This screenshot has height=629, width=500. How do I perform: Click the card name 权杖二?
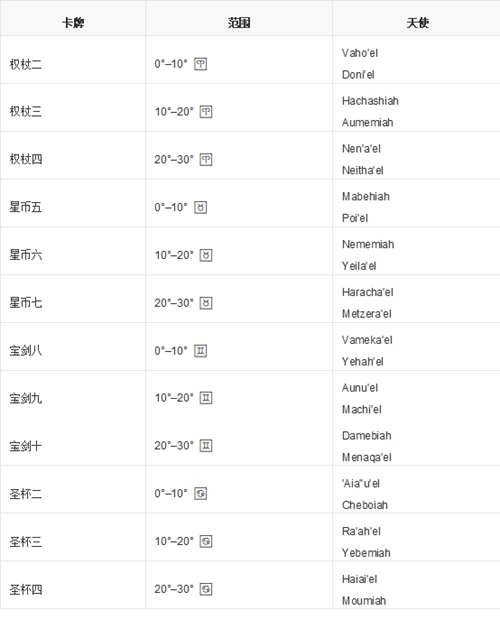click(x=26, y=64)
